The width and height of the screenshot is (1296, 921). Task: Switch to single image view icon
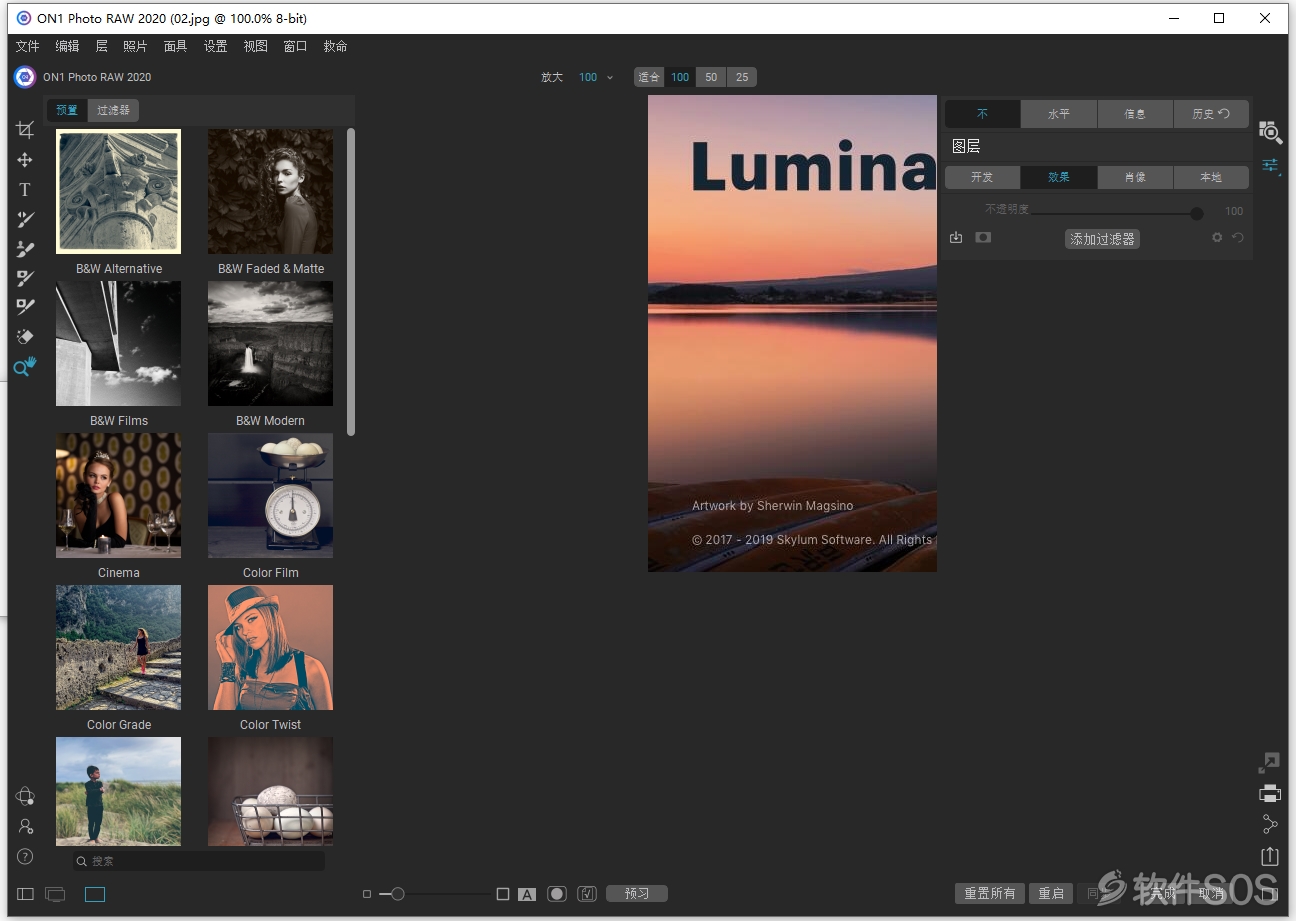coord(95,894)
